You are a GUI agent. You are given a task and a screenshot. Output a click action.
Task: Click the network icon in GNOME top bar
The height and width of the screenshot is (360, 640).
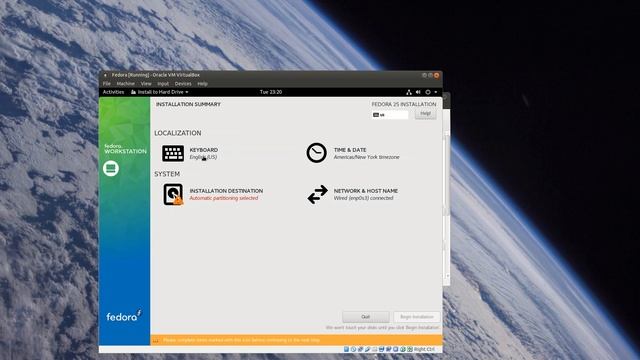point(409,92)
